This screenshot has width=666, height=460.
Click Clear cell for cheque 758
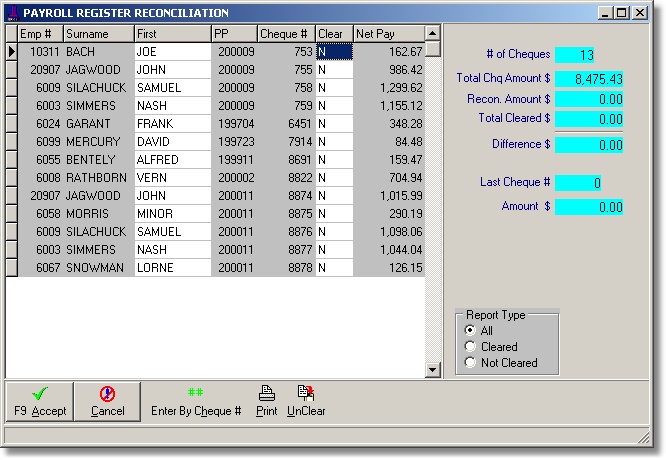pyautogui.click(x=334, y=87)
